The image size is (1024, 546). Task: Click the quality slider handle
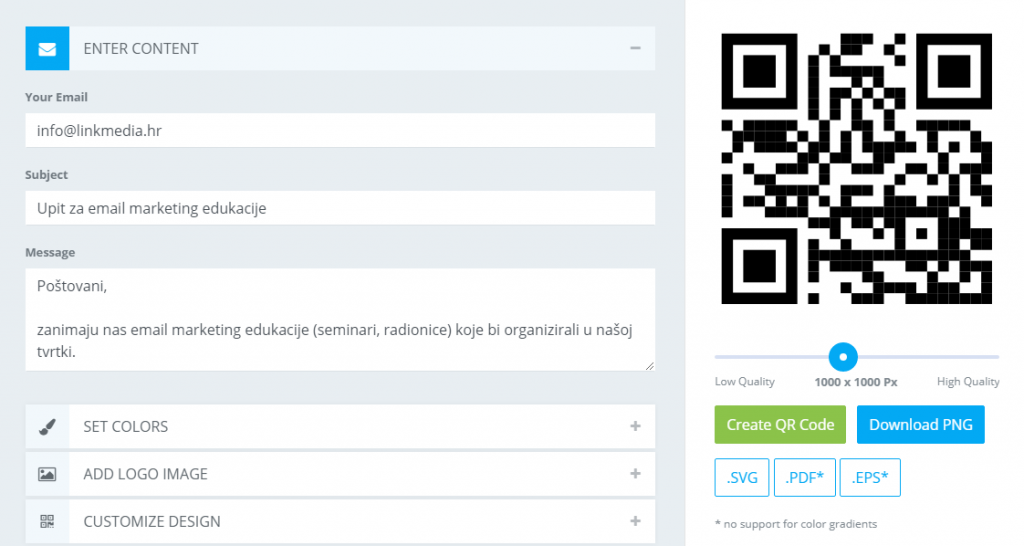(843, 356)
